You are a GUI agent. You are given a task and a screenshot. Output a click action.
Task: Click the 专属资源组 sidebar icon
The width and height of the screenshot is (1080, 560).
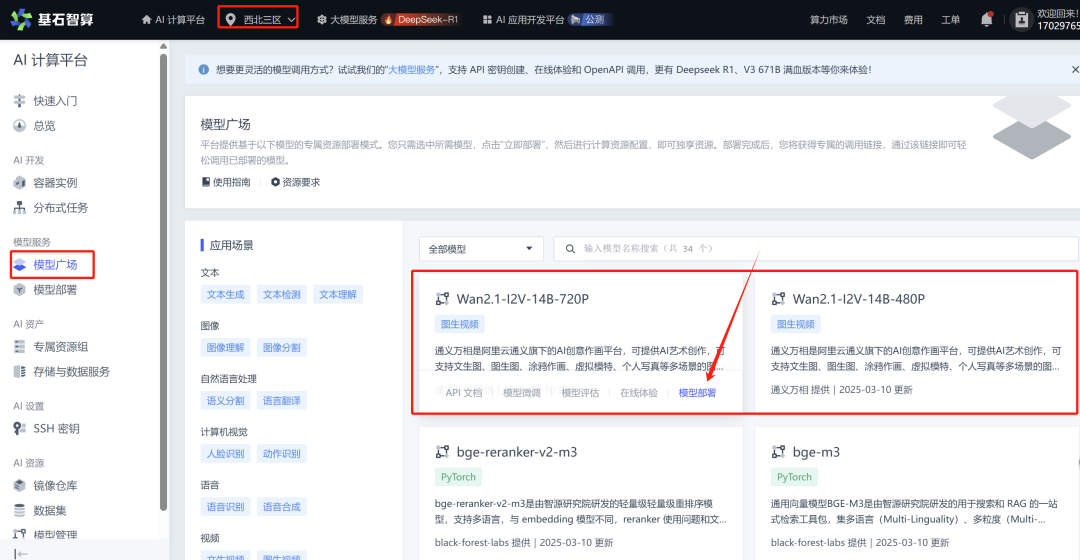pos(19,346)
